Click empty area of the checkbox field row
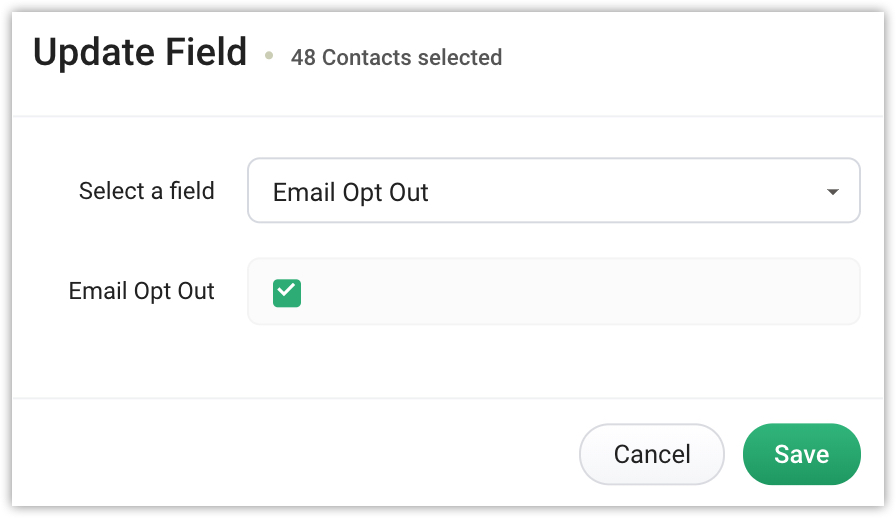Viewport: 896px width, 518px height. pyautogui.click(x=571, y=292)
